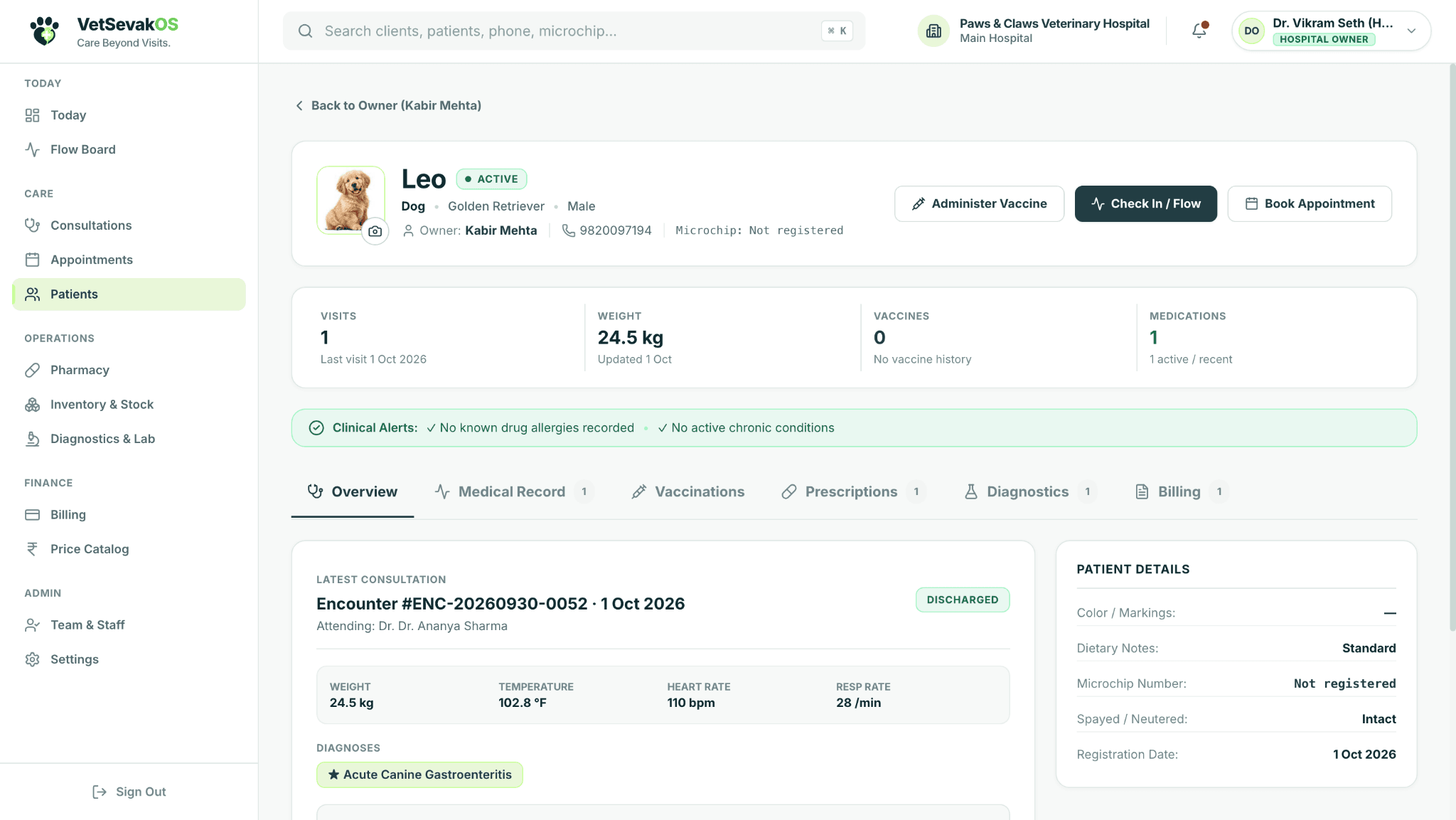Click the Inventory & Stock boxes icon
The width and height of the screenshot is (1456, 820).
tap(32, 405)
